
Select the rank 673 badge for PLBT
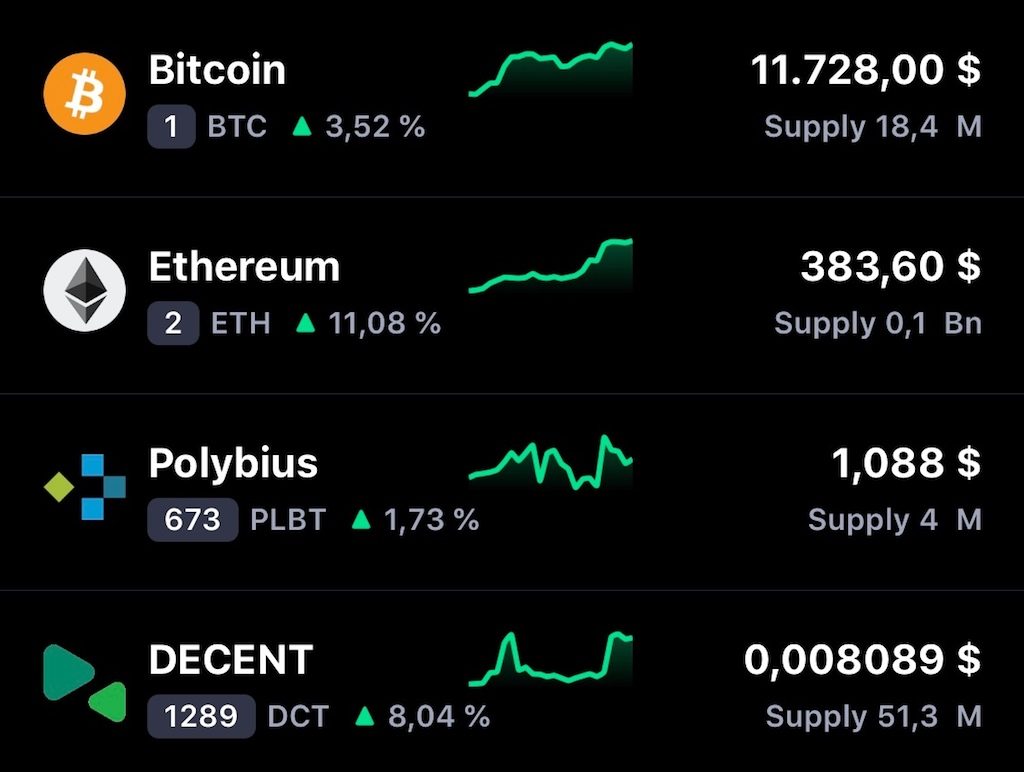(x=193, y=520)
